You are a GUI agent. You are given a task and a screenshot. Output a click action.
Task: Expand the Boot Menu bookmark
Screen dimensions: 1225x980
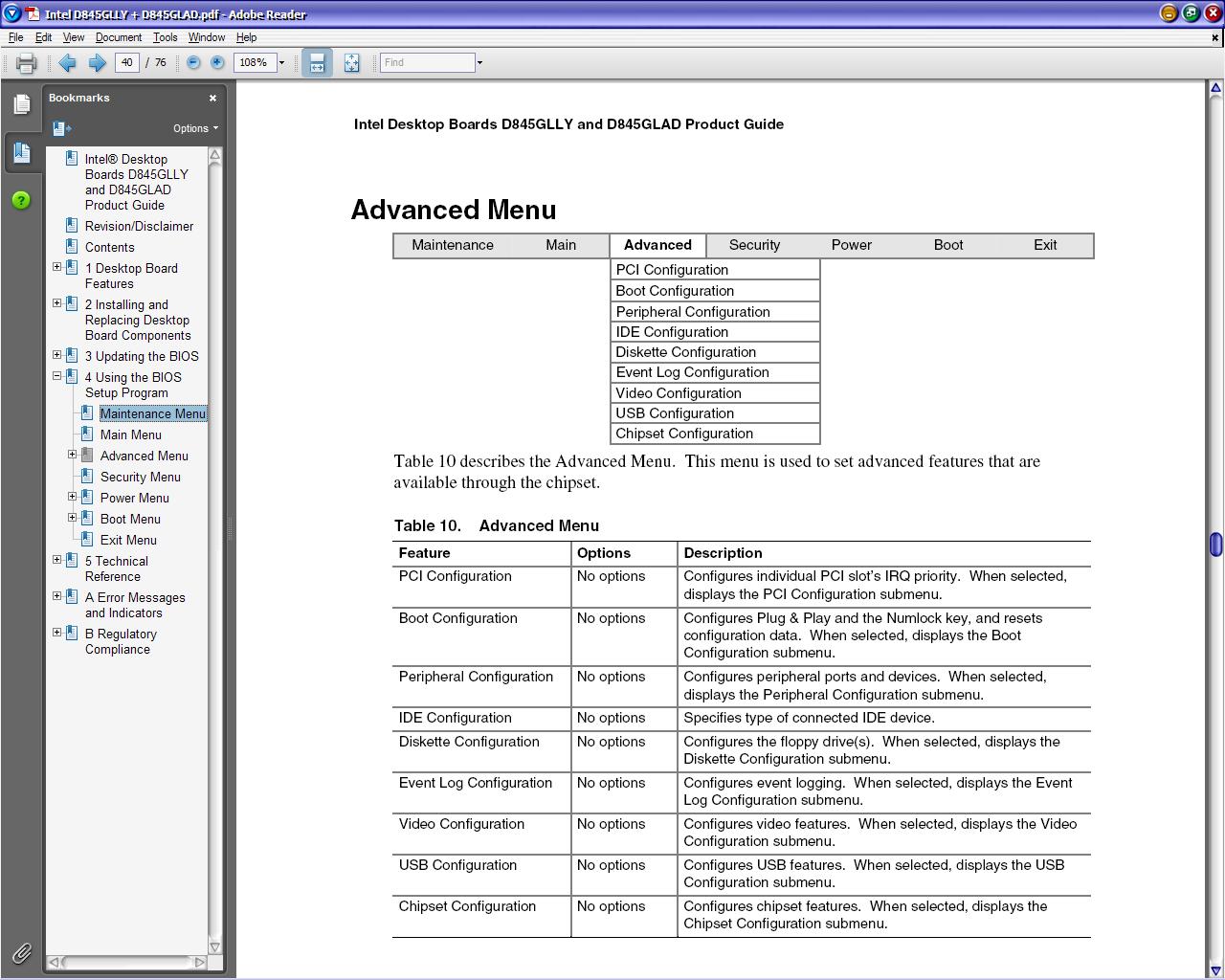pyautogui.click(x=72, y=518)
